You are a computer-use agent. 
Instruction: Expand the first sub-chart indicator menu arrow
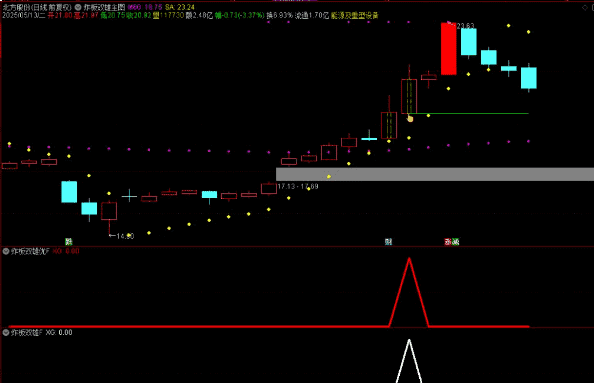[6, 251]
